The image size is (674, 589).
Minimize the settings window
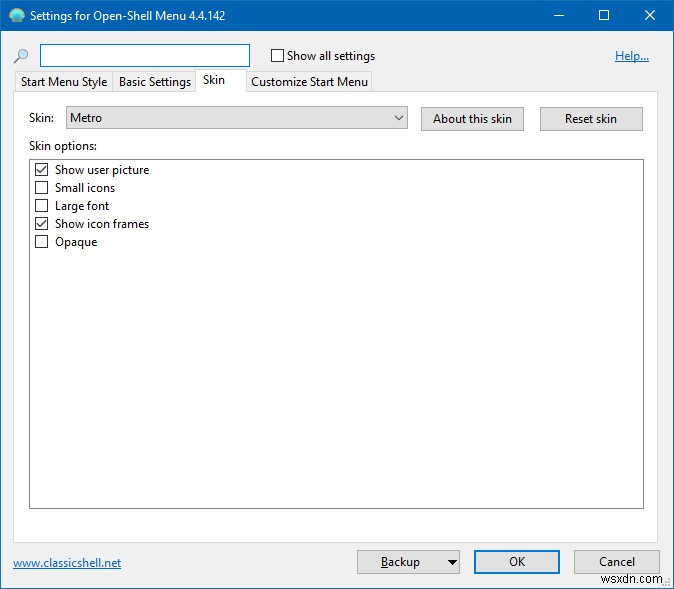pyautogui.click(x=557, y=16)
